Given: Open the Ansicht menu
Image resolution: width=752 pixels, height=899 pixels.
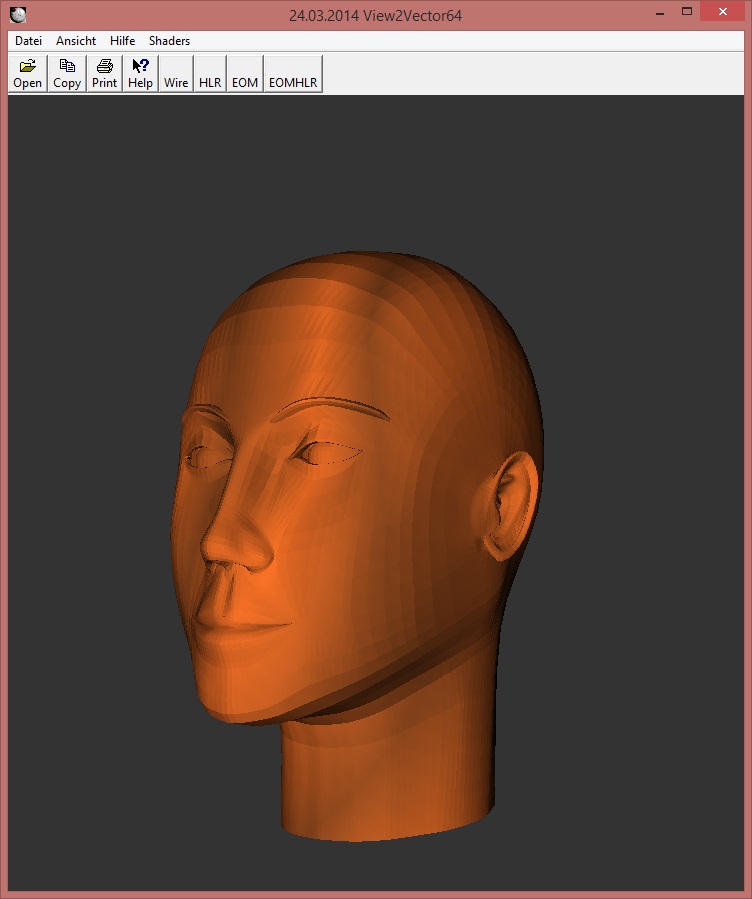Looking at the screenshot, I should (76, 41).
